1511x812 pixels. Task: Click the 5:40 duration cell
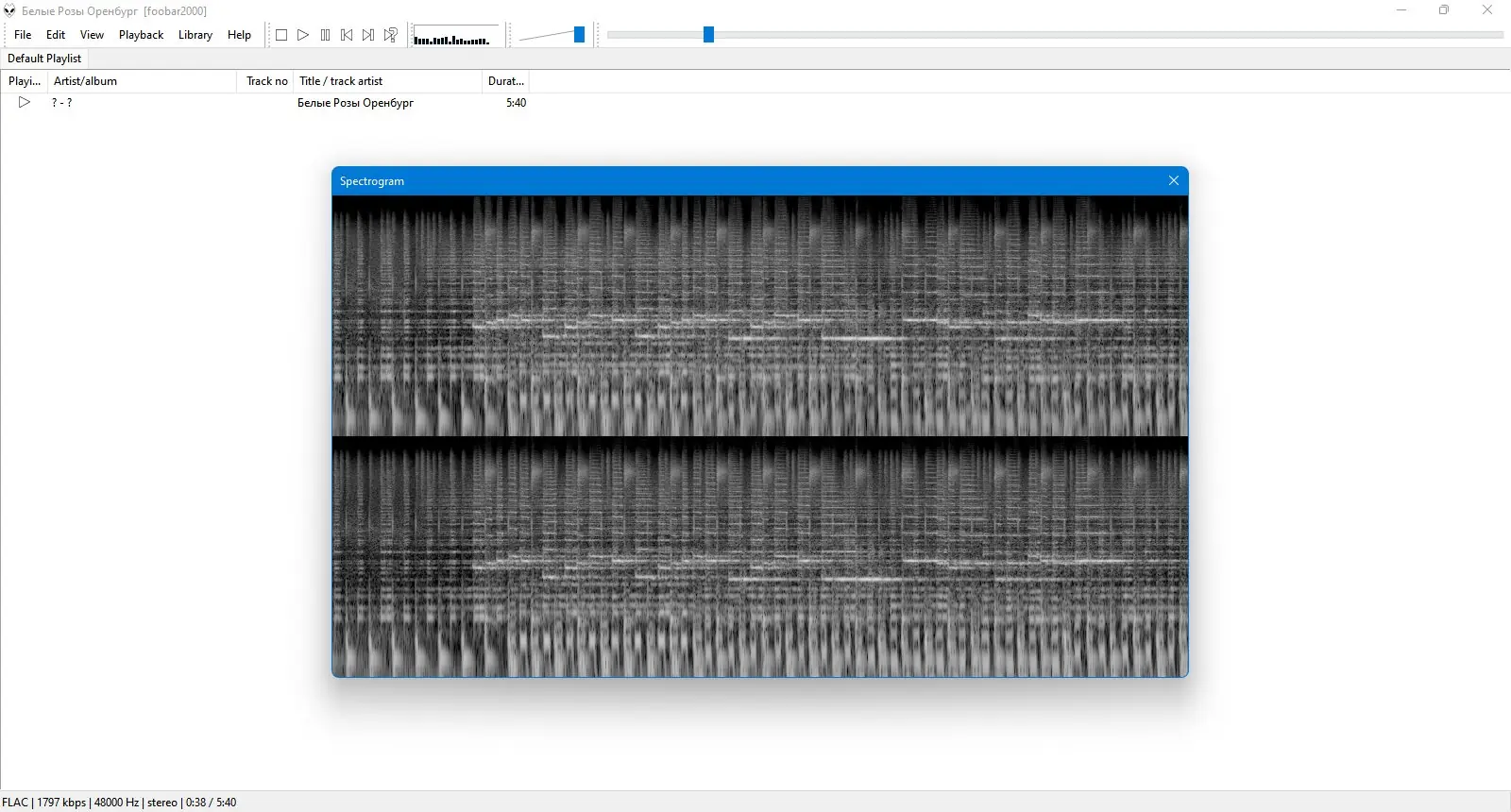(x=516, y=103)
